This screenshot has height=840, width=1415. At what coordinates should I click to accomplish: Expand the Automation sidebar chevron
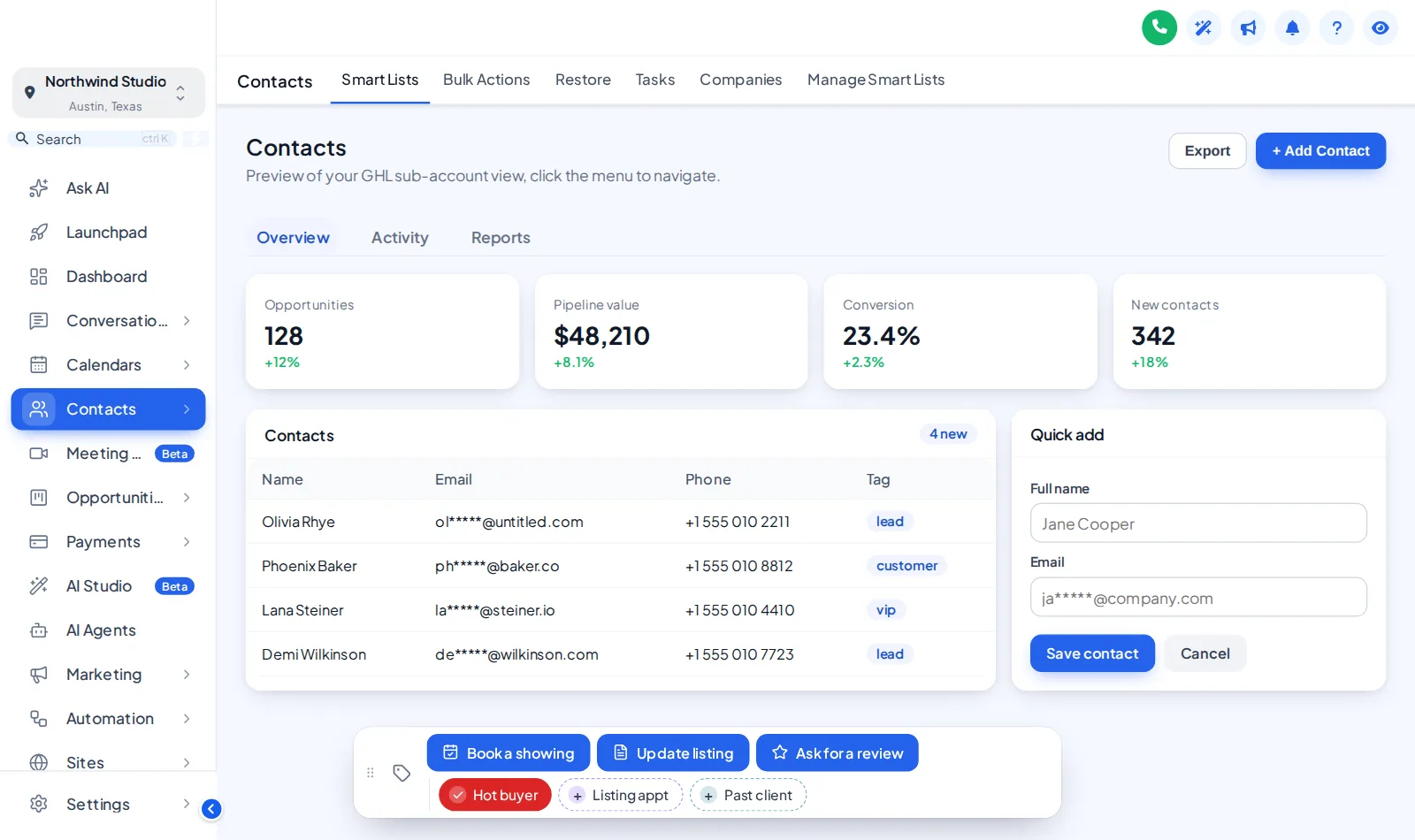coord(187,719)
